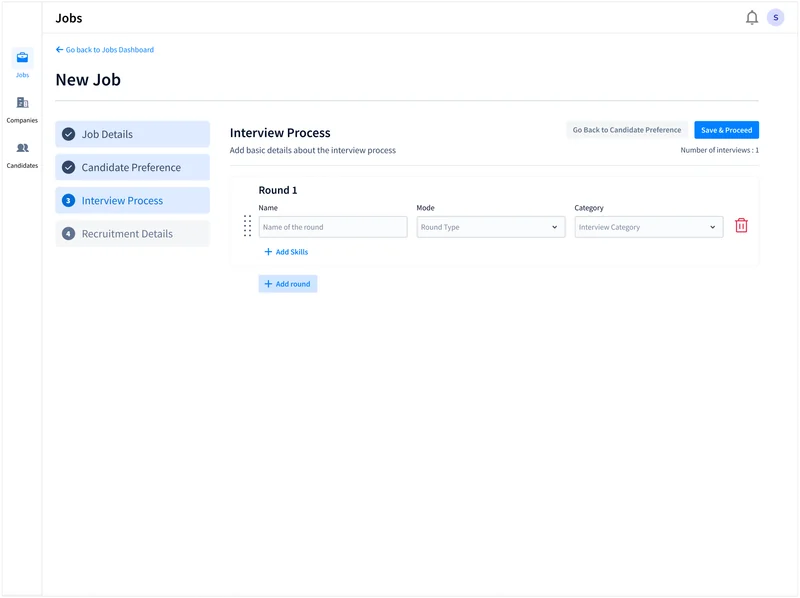This screenshot has width=800, height=598.
Task: Click the step 4 number badge
Action: coord(68,234)
